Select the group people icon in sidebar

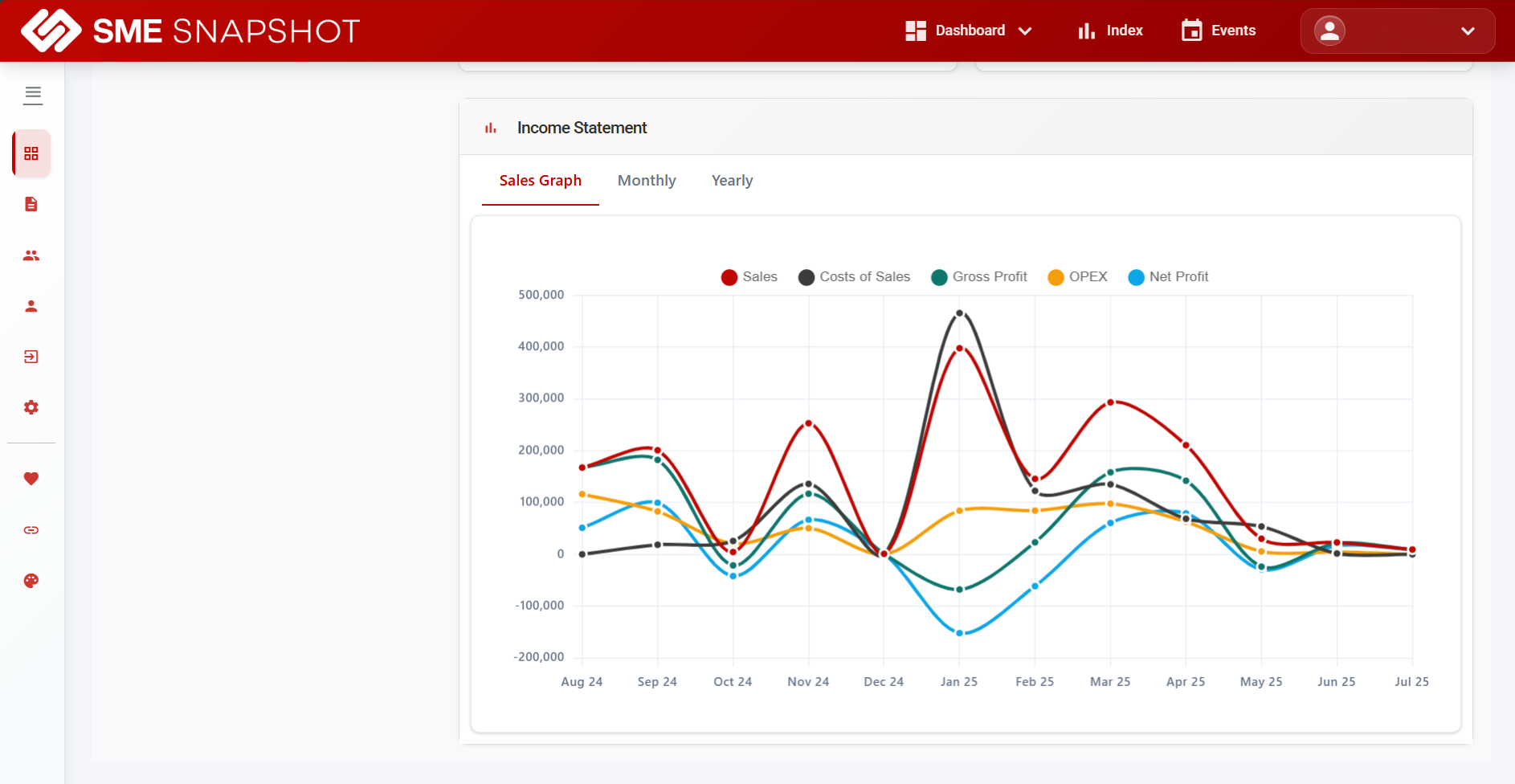[x=31, y=255]
